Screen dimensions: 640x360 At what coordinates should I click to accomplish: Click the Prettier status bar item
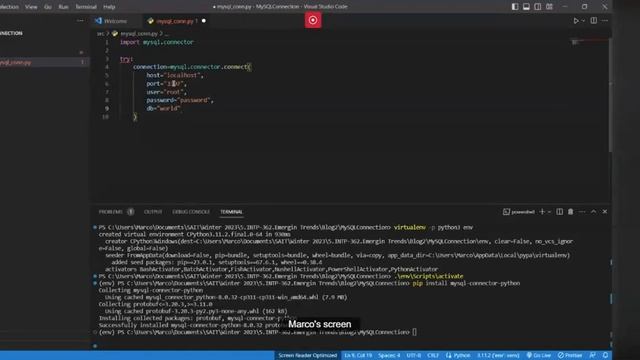pos(570,356)
